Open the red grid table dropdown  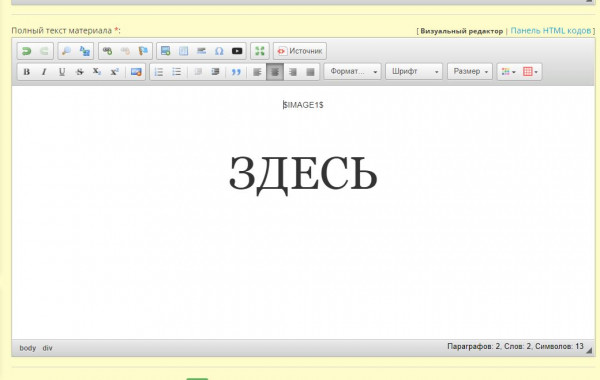(x=530, y=72)
